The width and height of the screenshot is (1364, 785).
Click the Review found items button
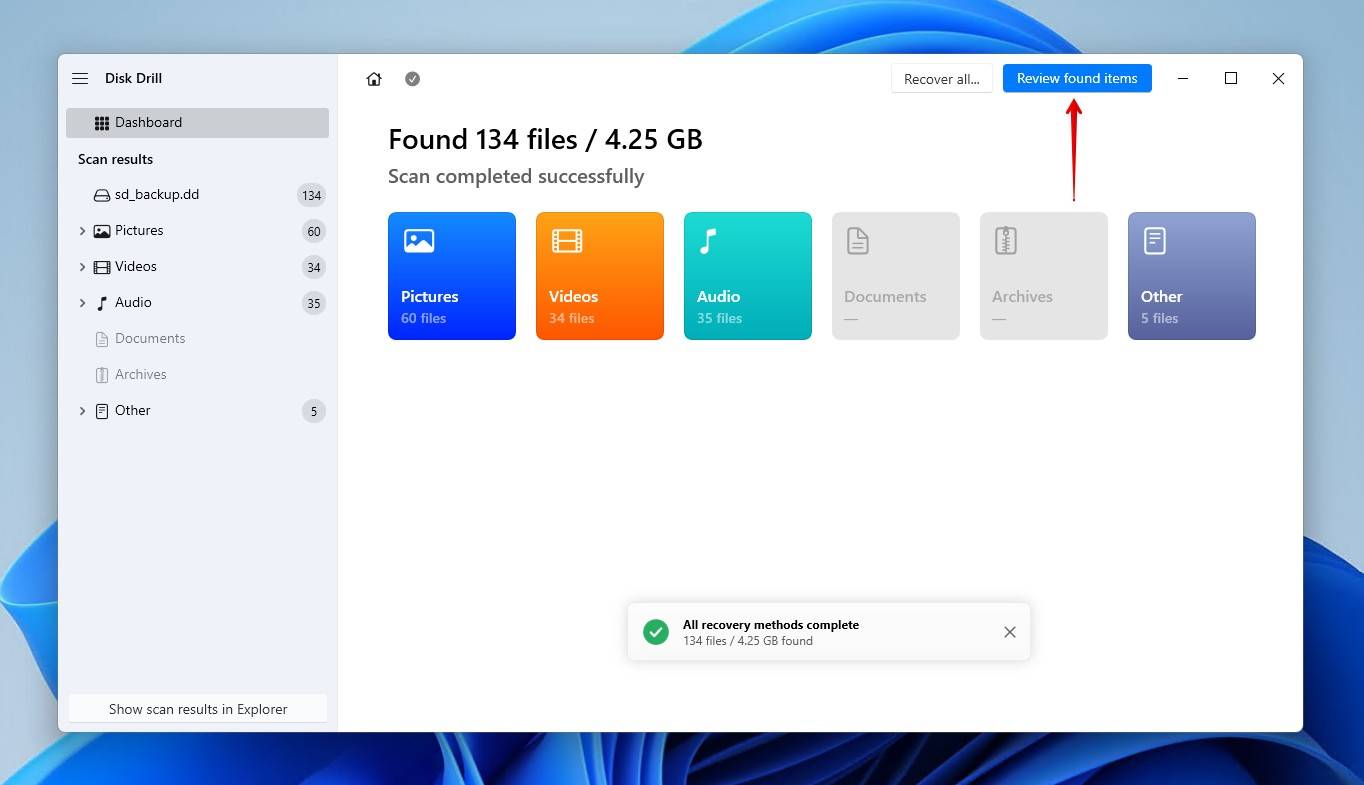(1077, 78)
